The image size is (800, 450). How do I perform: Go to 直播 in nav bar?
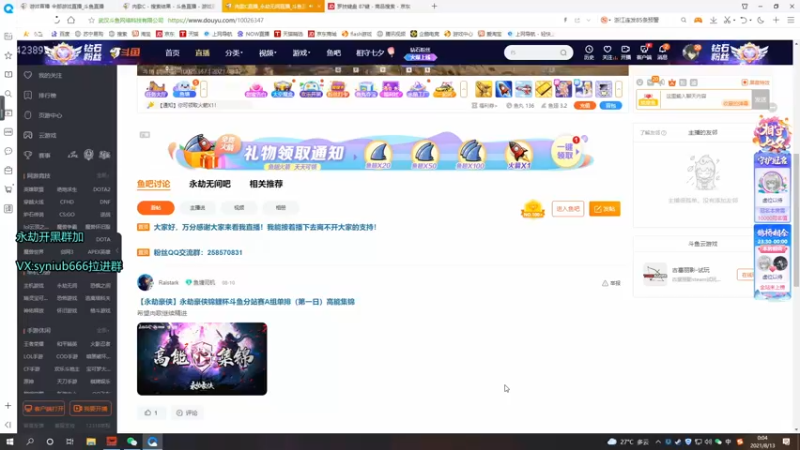click(x=203, y=53)
